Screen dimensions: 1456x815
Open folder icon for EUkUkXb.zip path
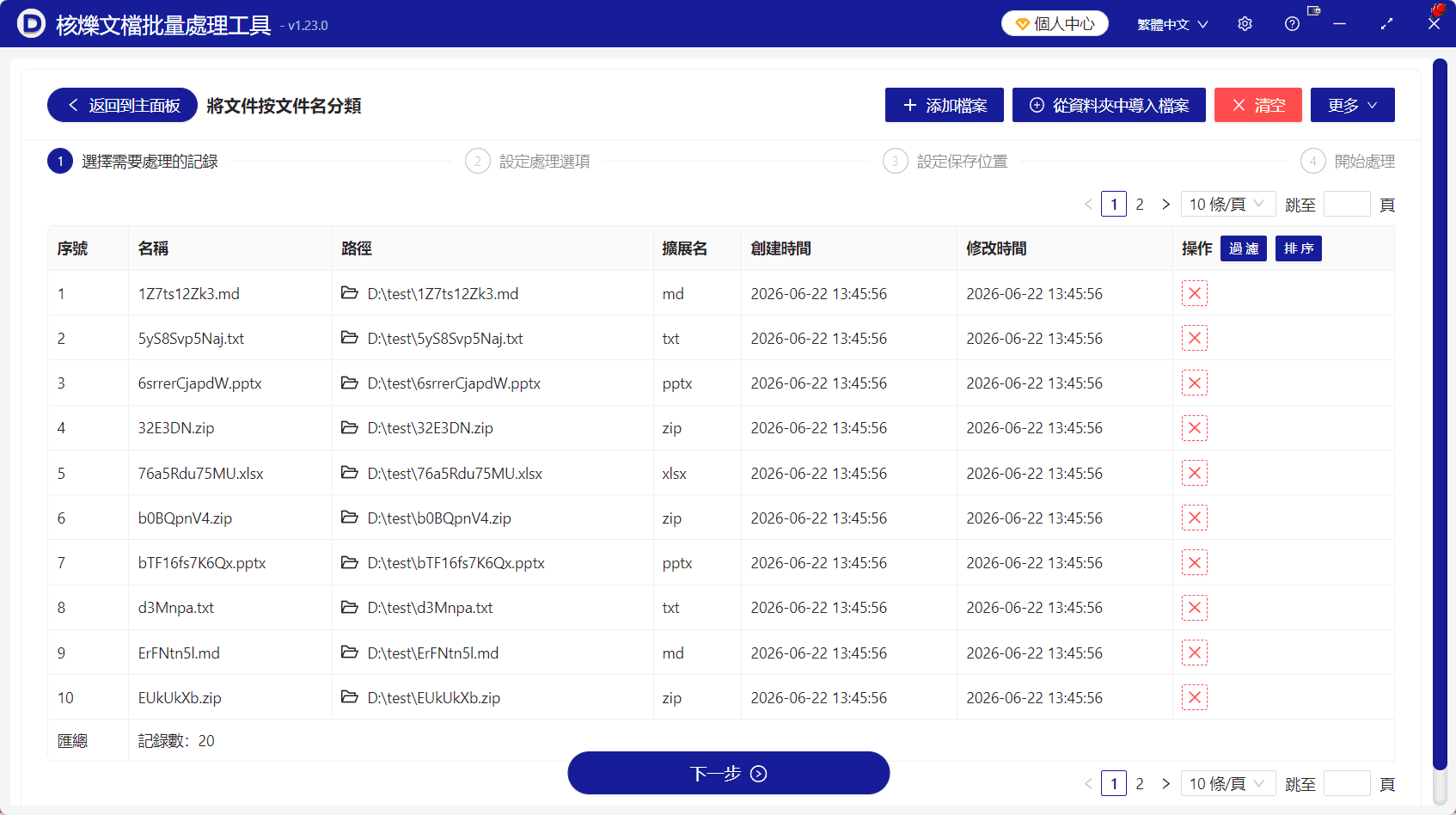tap(349, 697)
